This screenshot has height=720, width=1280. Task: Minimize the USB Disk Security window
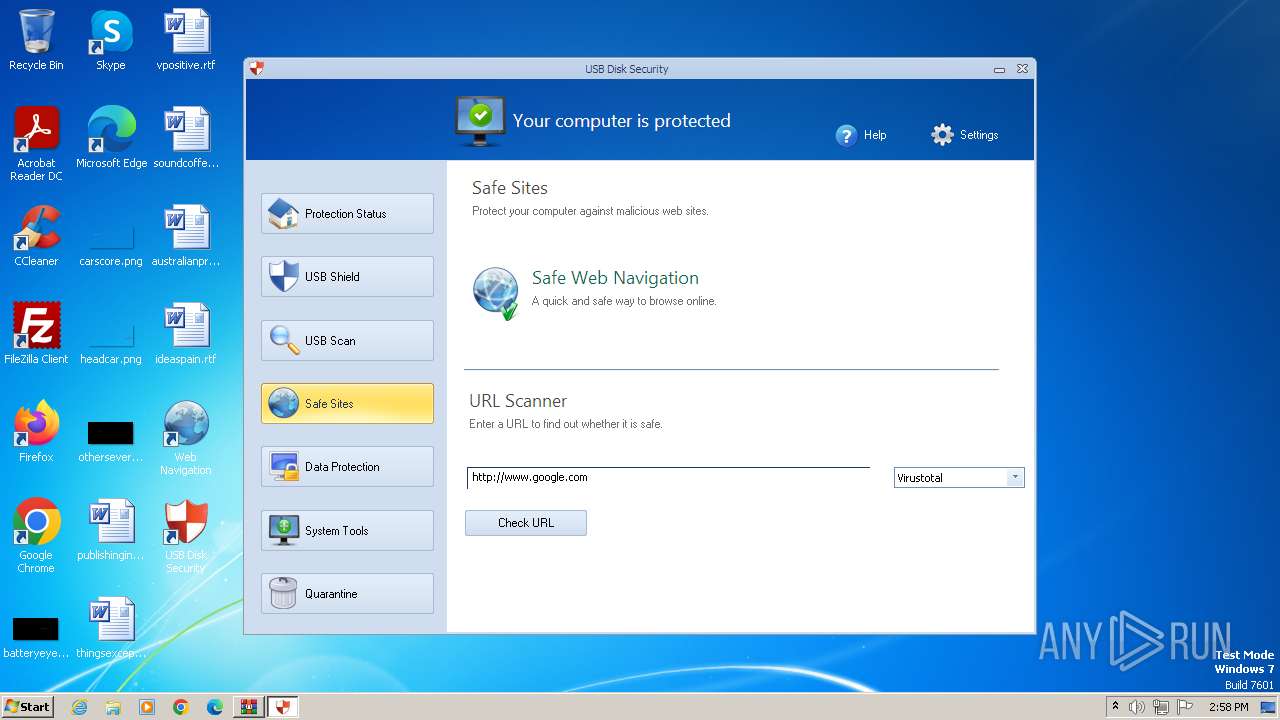[x=999, y=70]
